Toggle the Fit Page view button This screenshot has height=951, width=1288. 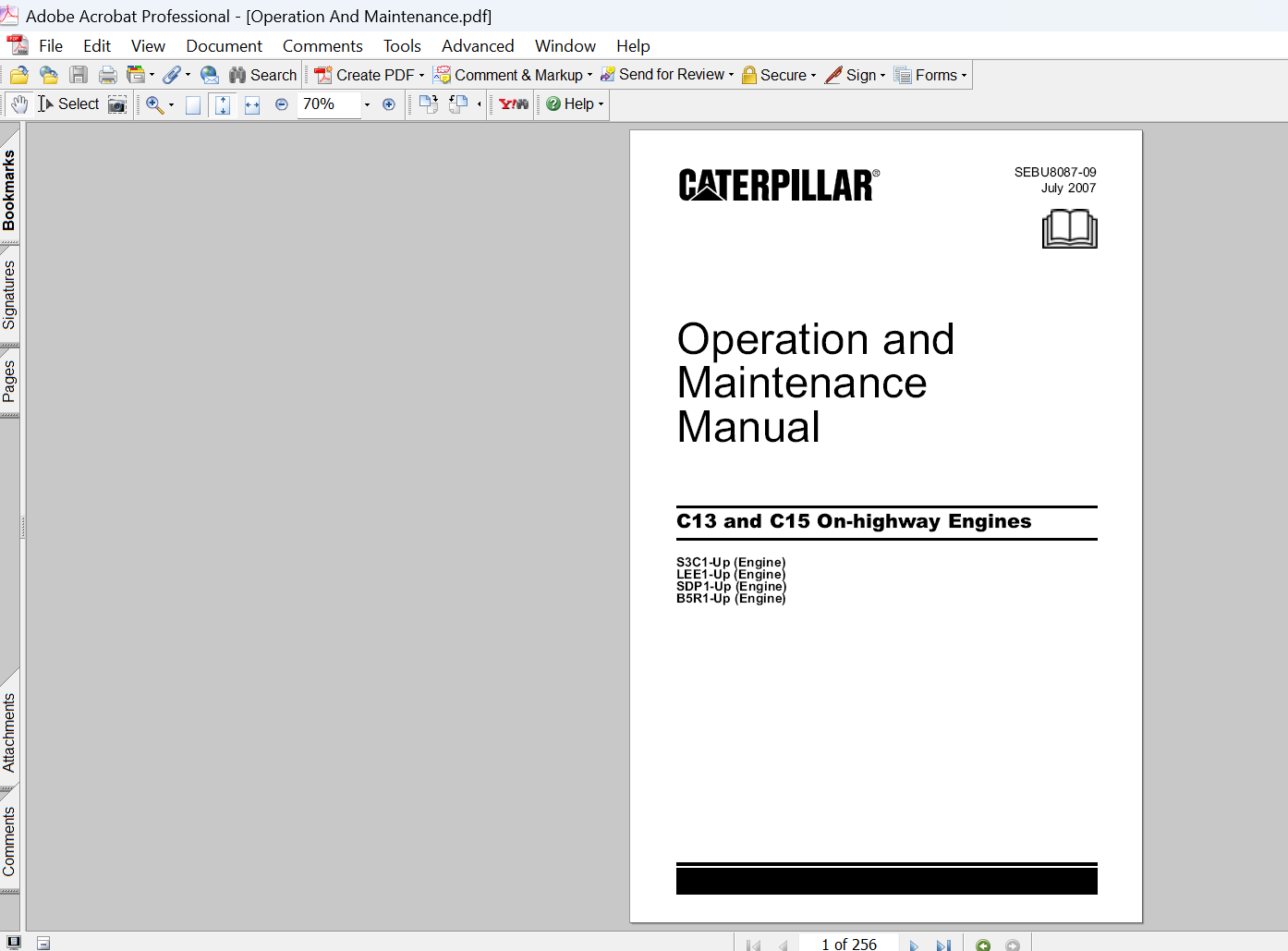tap(223, 104)
